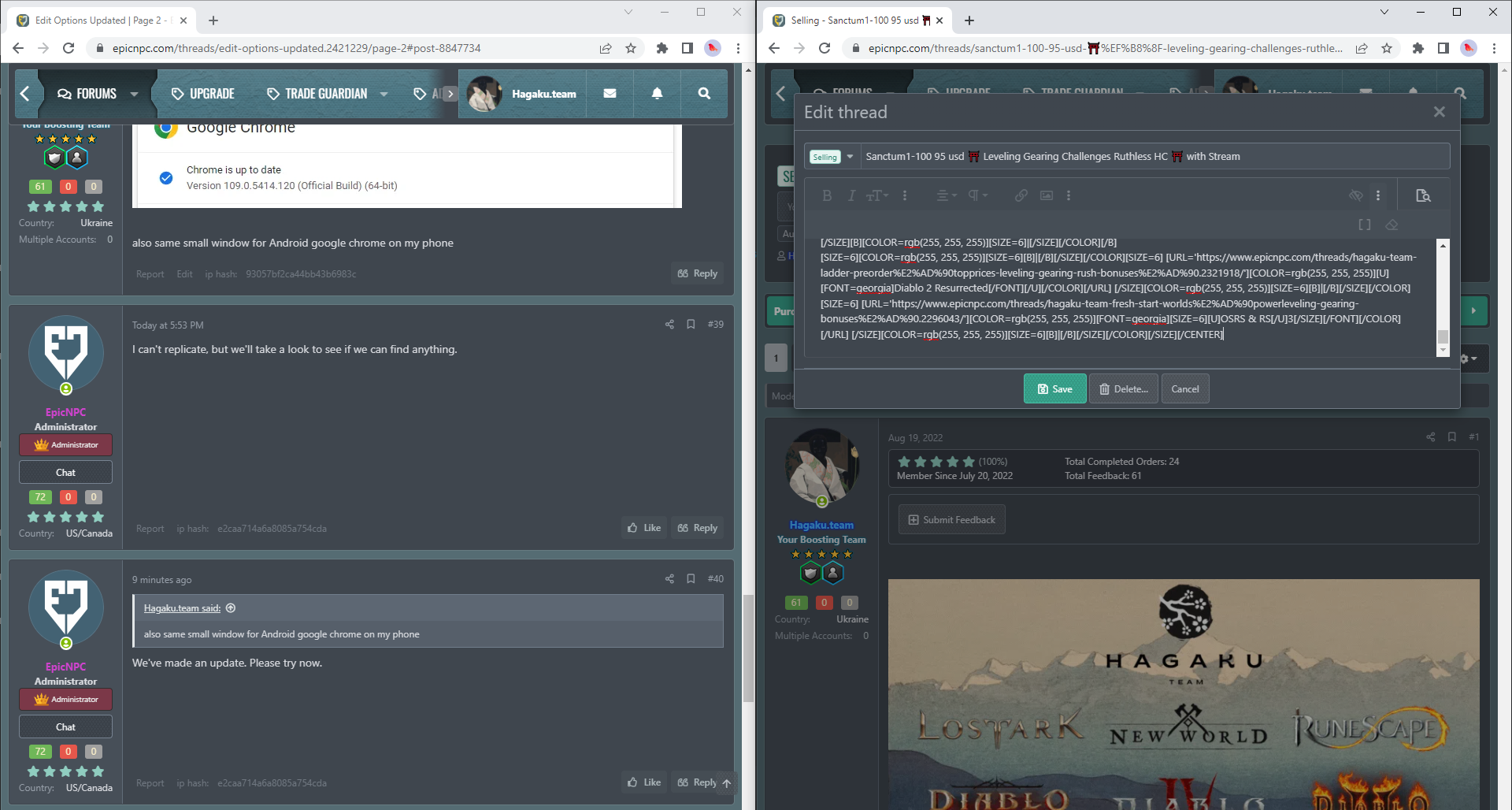Open a new tab in left browser window
Image resolution: width=1512 pixels, height=810 pixels.
pos(213,20)
